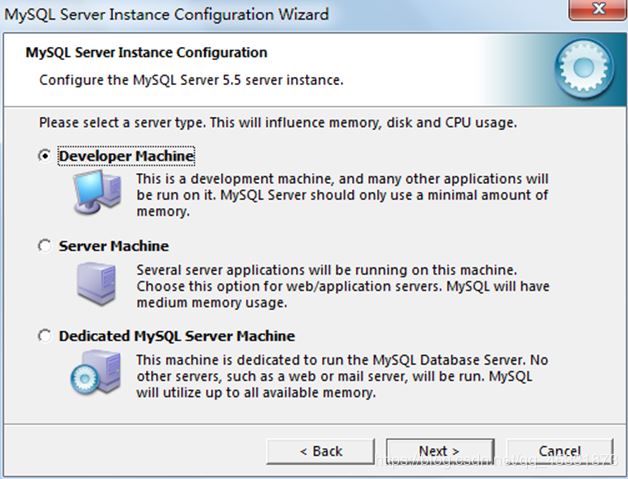Viewport: 628px width, 479px height.
Task: Click the Dedicated MySQL Server description paragraph
Action: (x=342, y=376)
